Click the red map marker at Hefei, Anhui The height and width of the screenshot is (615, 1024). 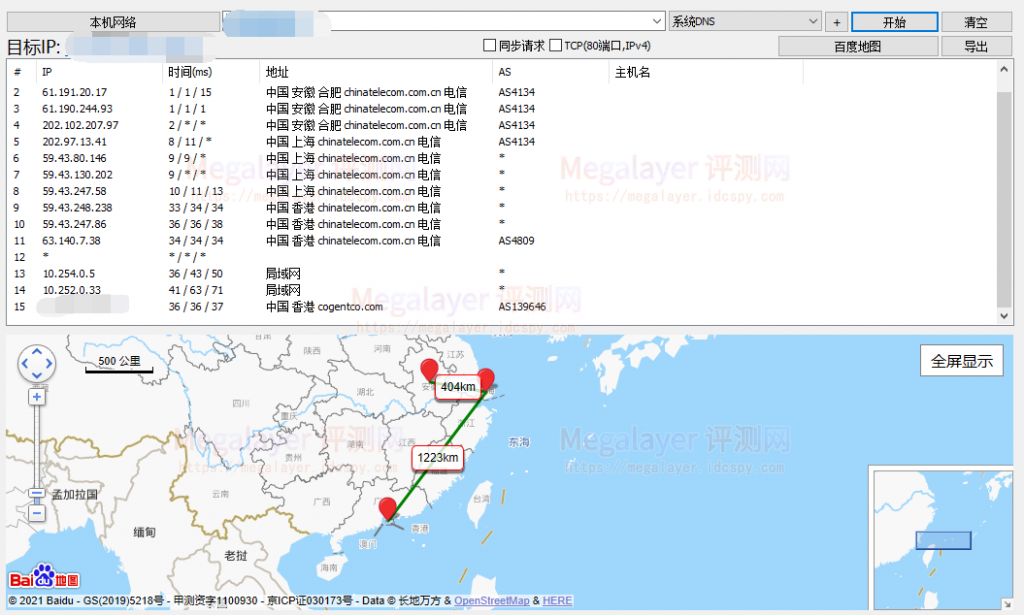tap(430, 369)
